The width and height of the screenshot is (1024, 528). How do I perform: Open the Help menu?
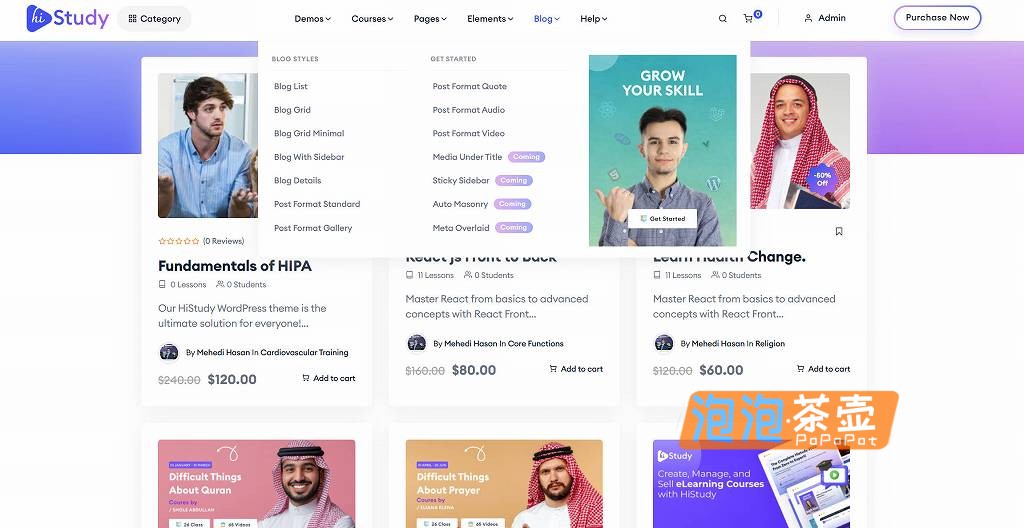594,19
